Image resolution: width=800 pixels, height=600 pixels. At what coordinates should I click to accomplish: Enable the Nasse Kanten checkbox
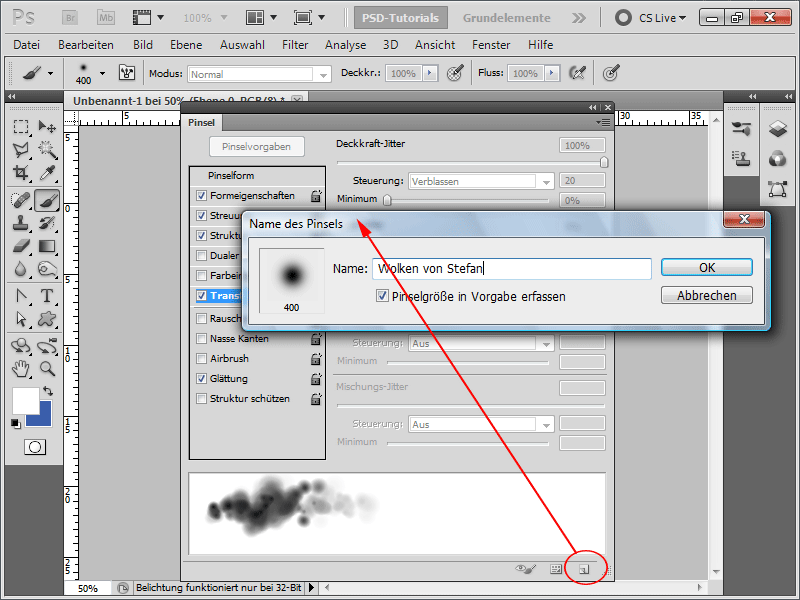(202, 338)
